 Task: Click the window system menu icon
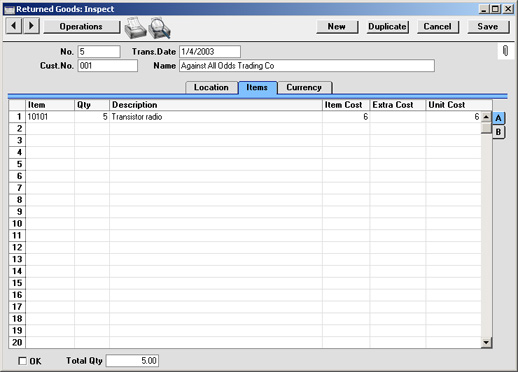tap(10, 9)
